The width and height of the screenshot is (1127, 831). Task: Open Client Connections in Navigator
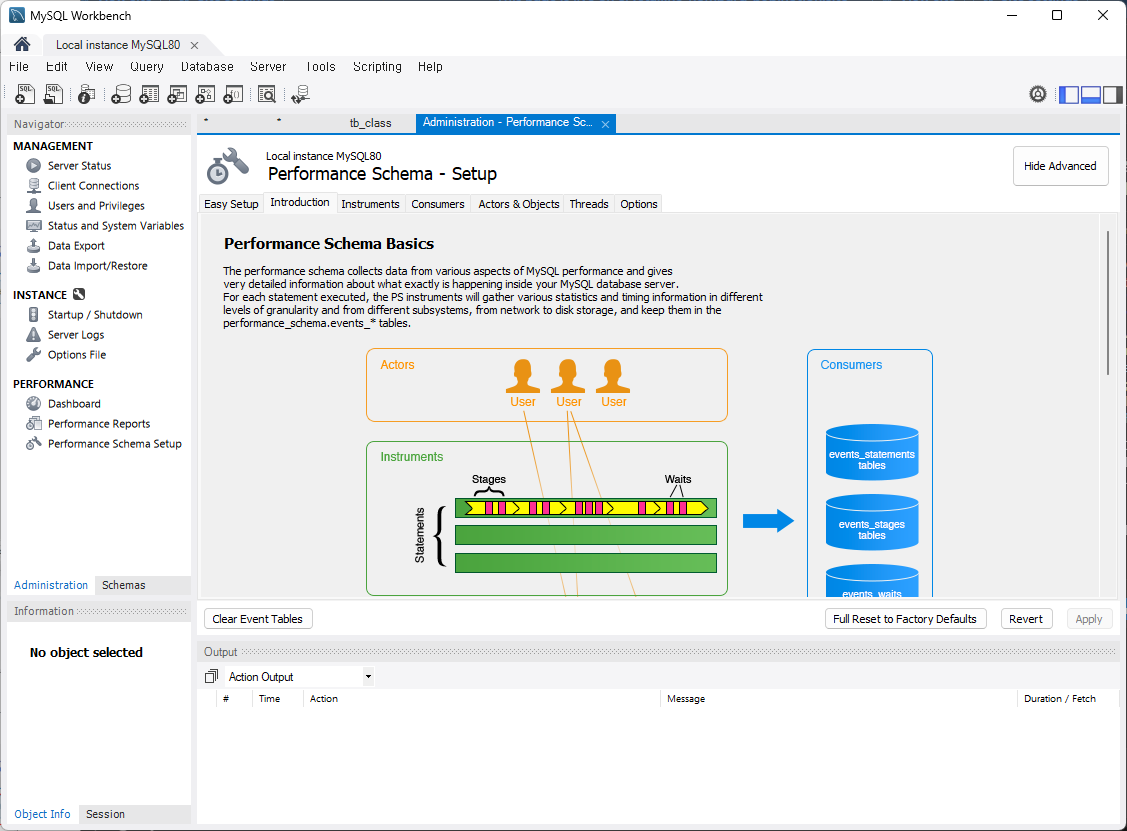[93, 185]
